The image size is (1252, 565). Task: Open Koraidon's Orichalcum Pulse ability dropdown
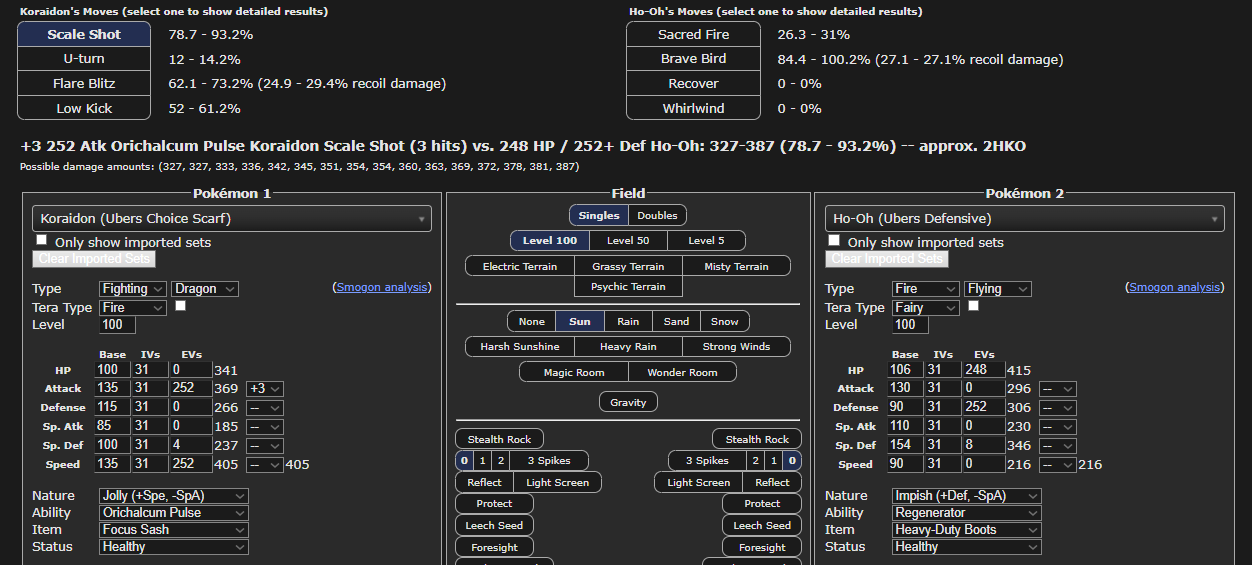174,512
